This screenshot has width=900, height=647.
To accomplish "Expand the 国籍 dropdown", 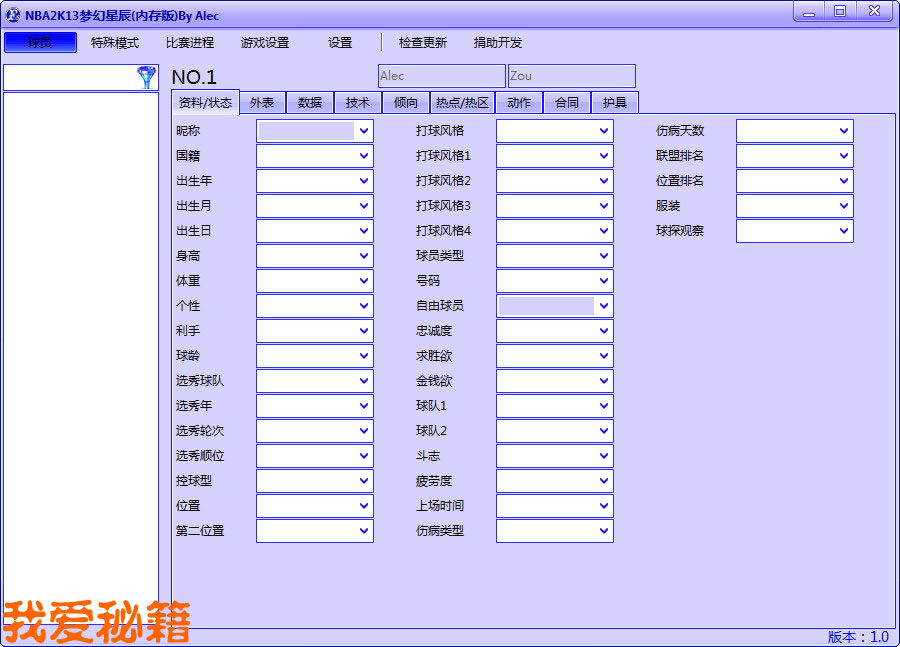I will (364, 156).
